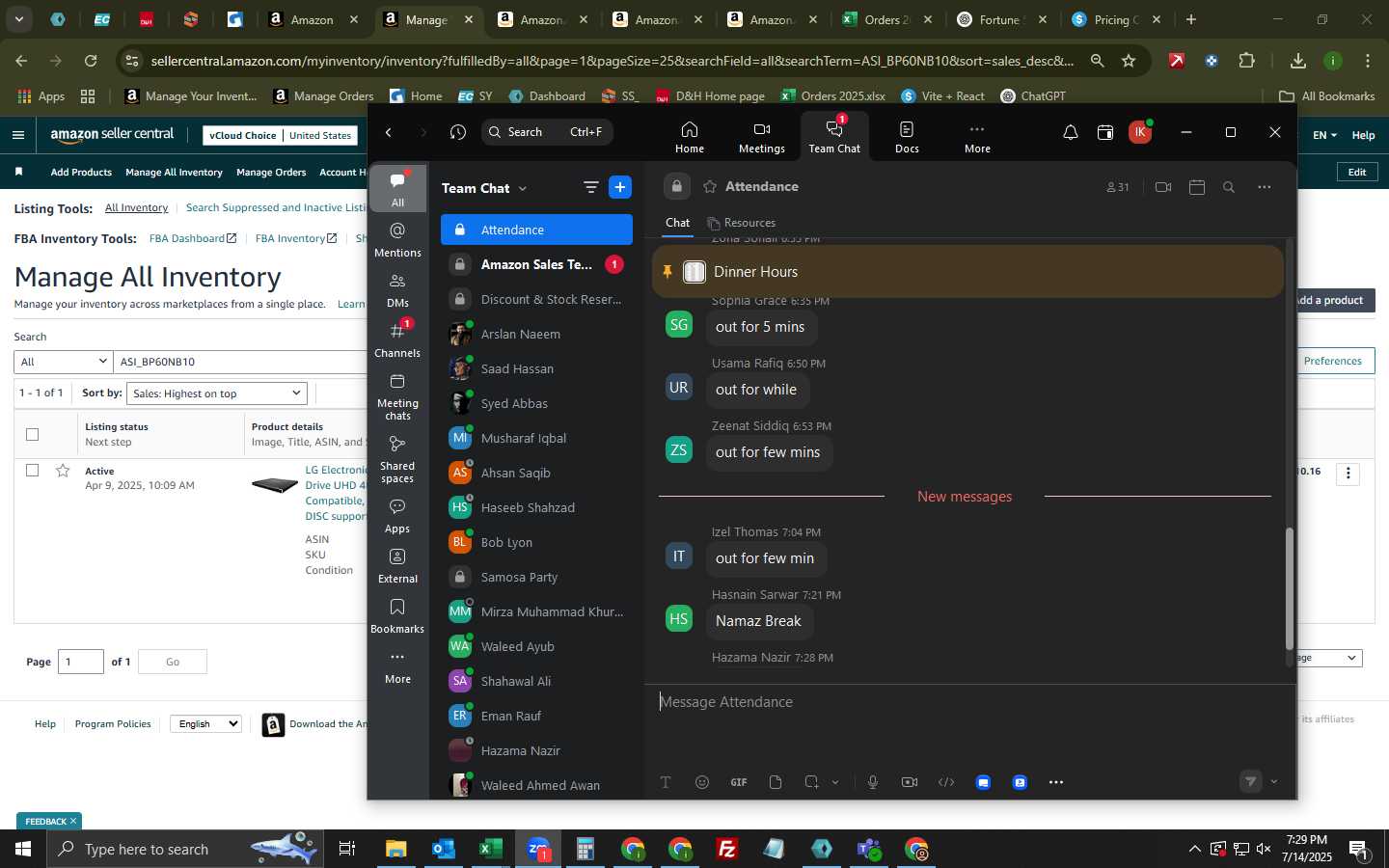The height and width of the screenshot is (868, 1389).
Task: Open Zoom notifications bell
Action: [1070, 132]
